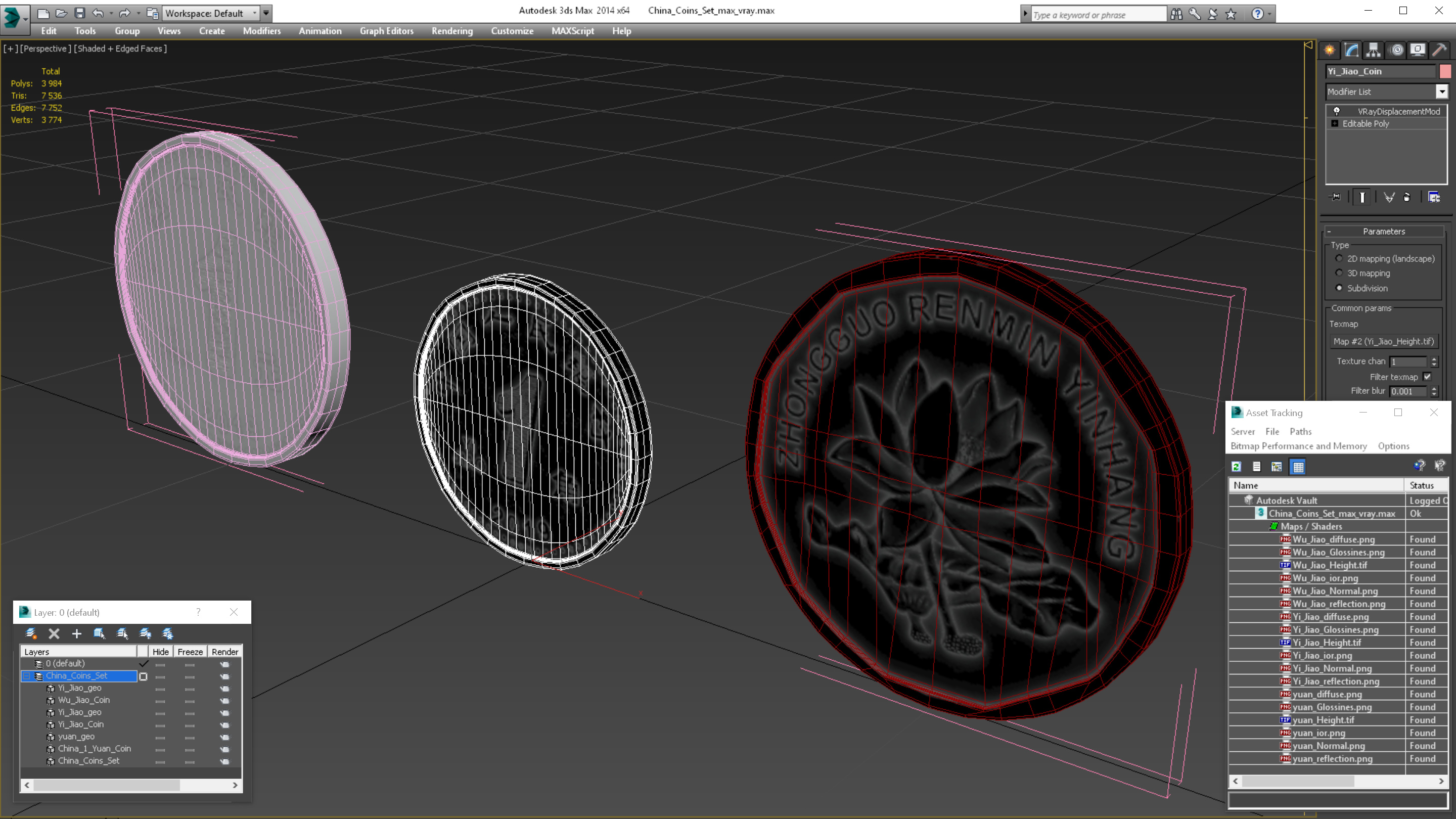Select the Subdivision radio button
The image size is (1456, 819).
click(x=1339, y=288)
